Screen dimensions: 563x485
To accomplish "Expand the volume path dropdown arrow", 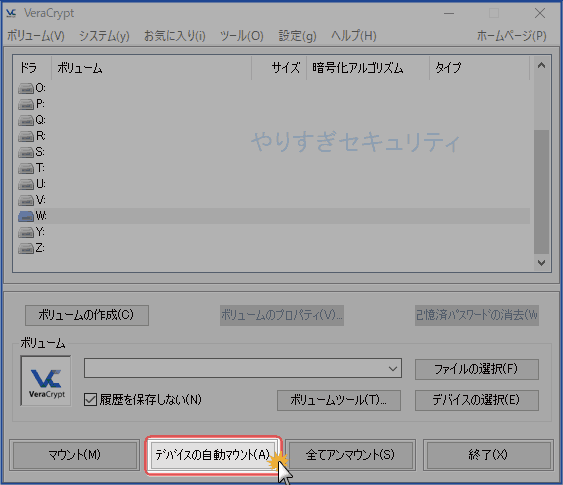I will click(x=393, y=368).
